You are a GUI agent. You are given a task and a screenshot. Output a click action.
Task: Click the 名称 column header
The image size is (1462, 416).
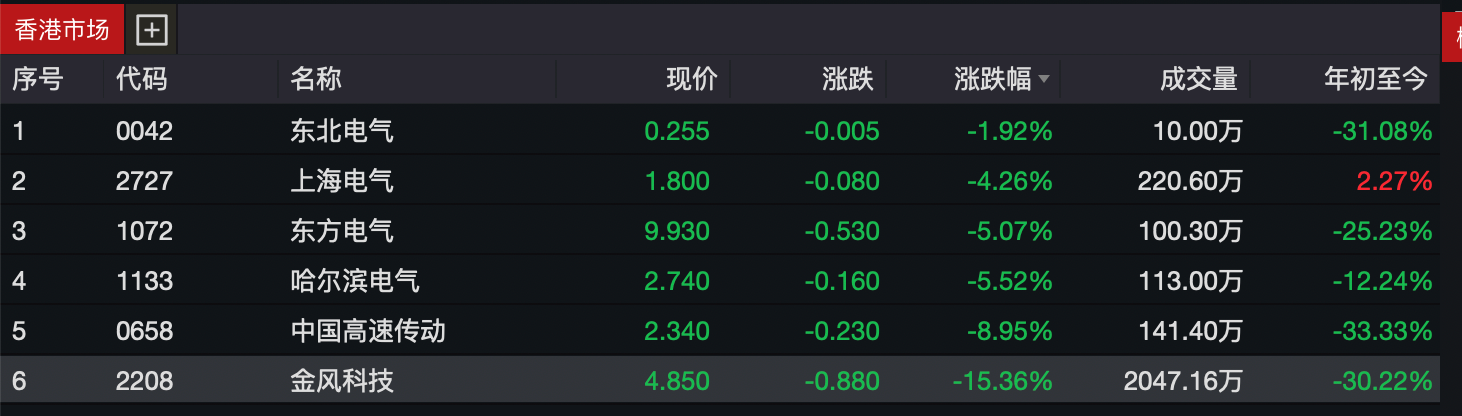316,80
